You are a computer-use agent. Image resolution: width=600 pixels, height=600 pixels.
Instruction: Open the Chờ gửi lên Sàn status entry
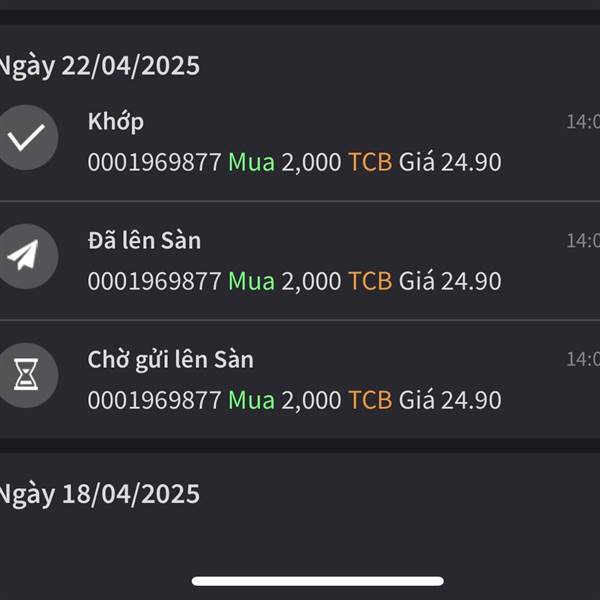point(300,379)
